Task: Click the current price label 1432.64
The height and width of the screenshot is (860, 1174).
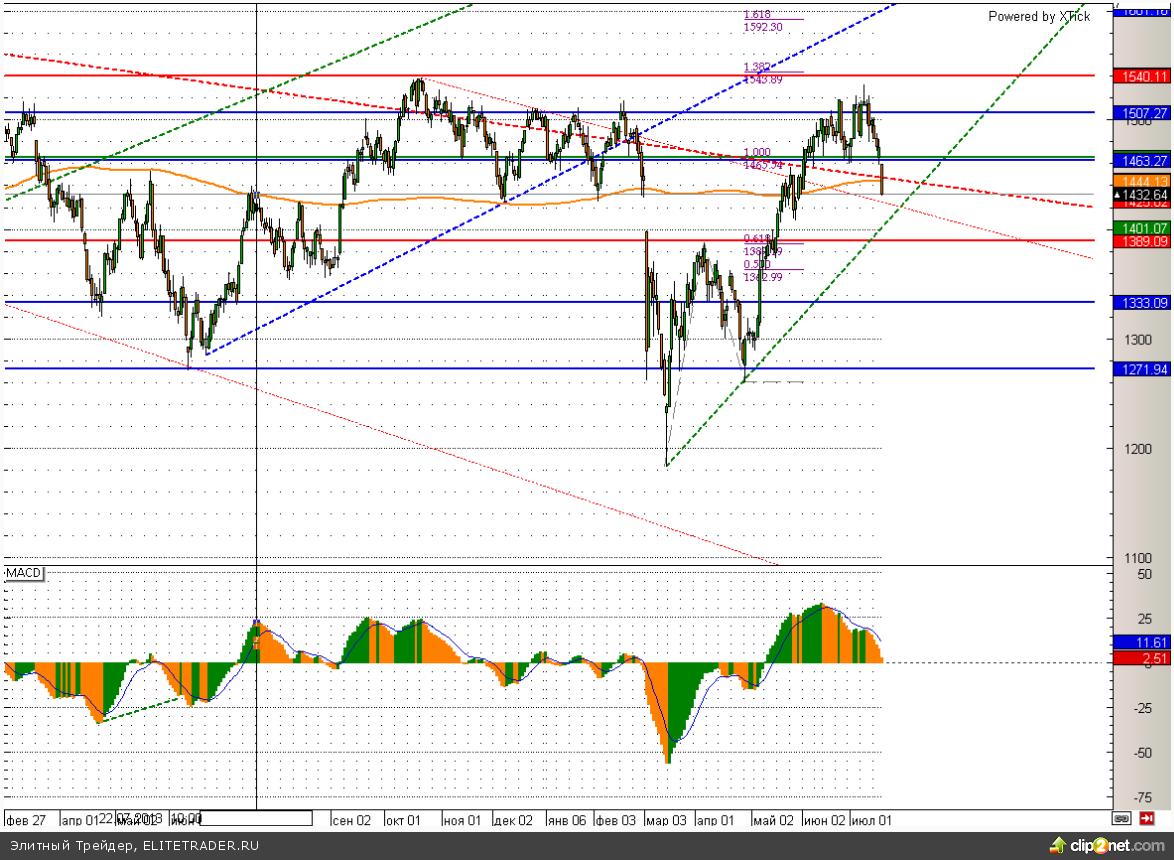Action: click(x=1141, y=195)
